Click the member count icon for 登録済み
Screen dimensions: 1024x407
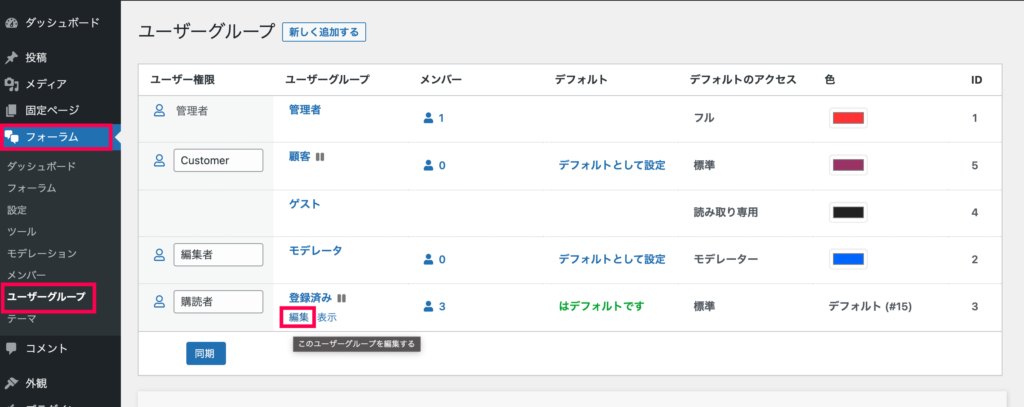[428, 306]
